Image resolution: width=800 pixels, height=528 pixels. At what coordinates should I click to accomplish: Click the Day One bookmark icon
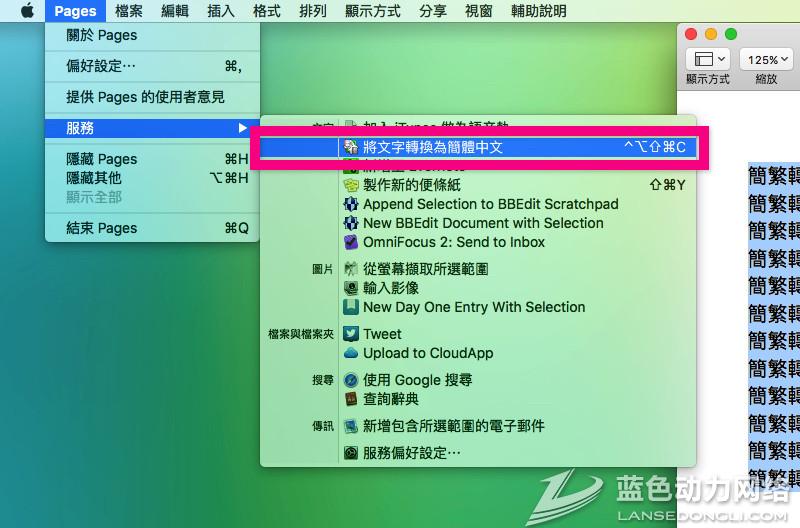(351, 307)
